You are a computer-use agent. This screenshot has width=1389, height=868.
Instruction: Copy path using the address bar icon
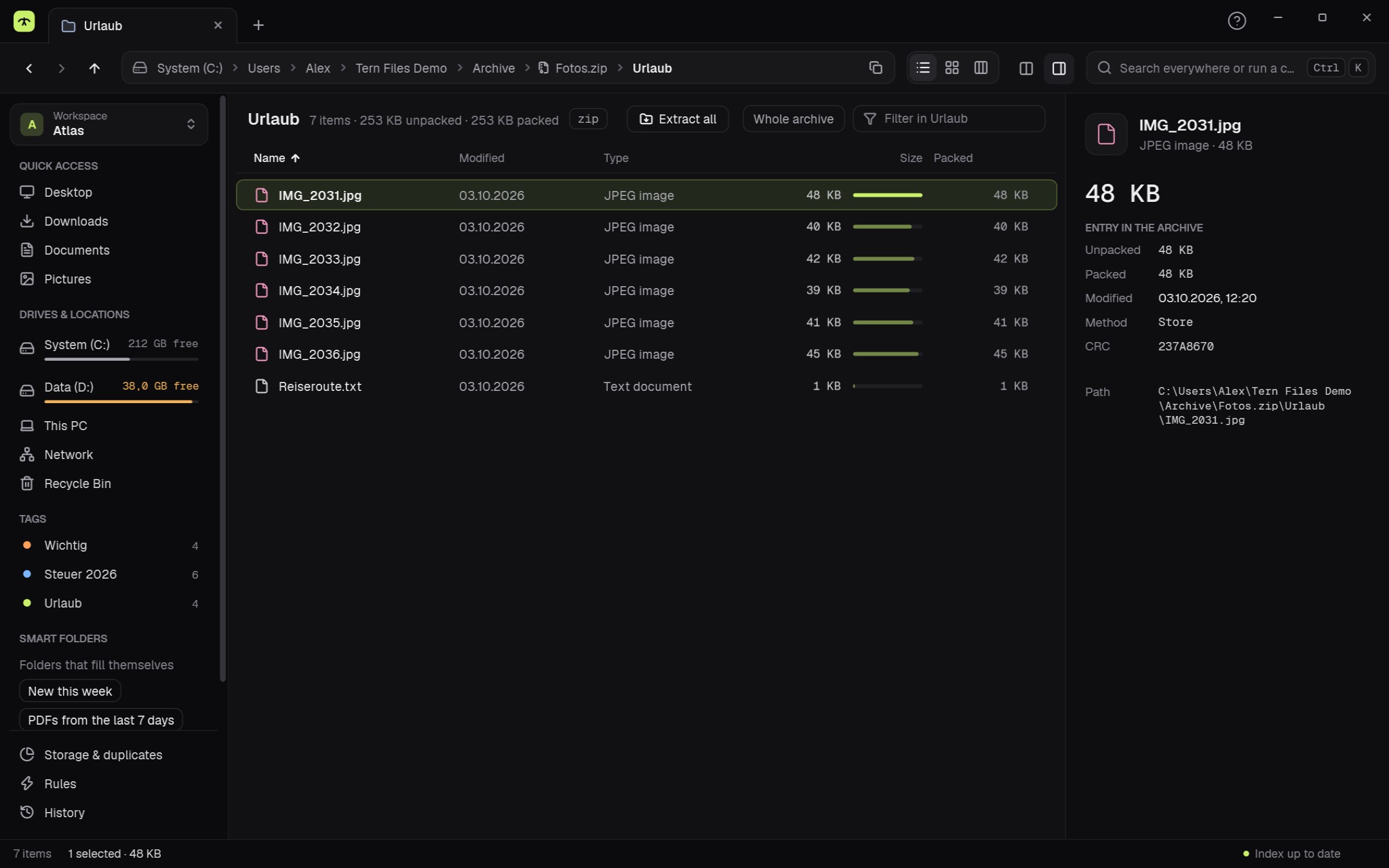(x=875, y=68)
